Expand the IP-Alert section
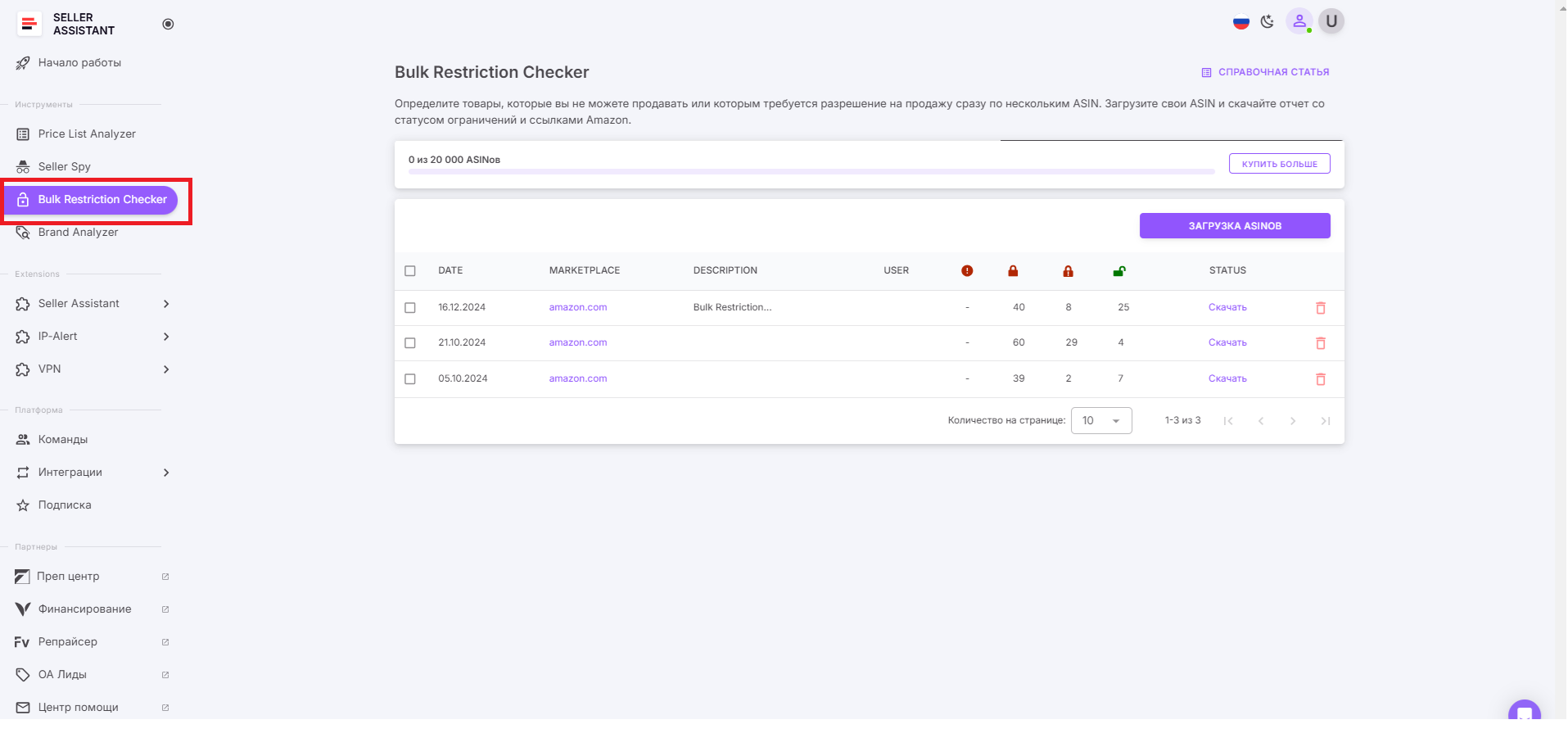 pos(166,337)
